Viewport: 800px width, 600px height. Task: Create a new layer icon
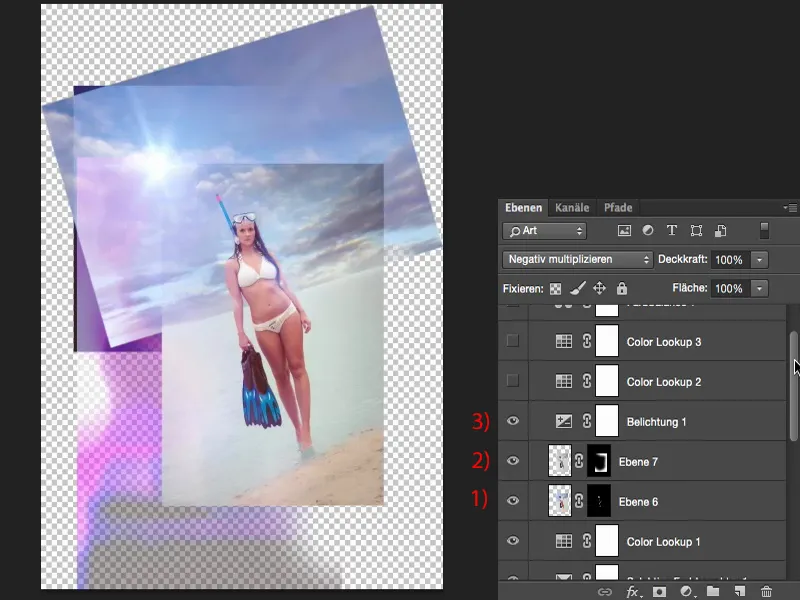(740, 591)
